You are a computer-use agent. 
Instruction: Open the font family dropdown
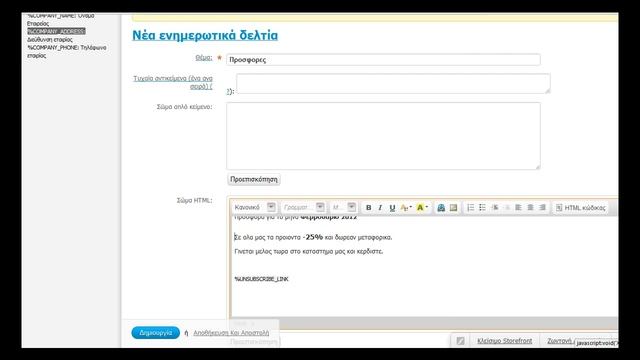[303, 207]
